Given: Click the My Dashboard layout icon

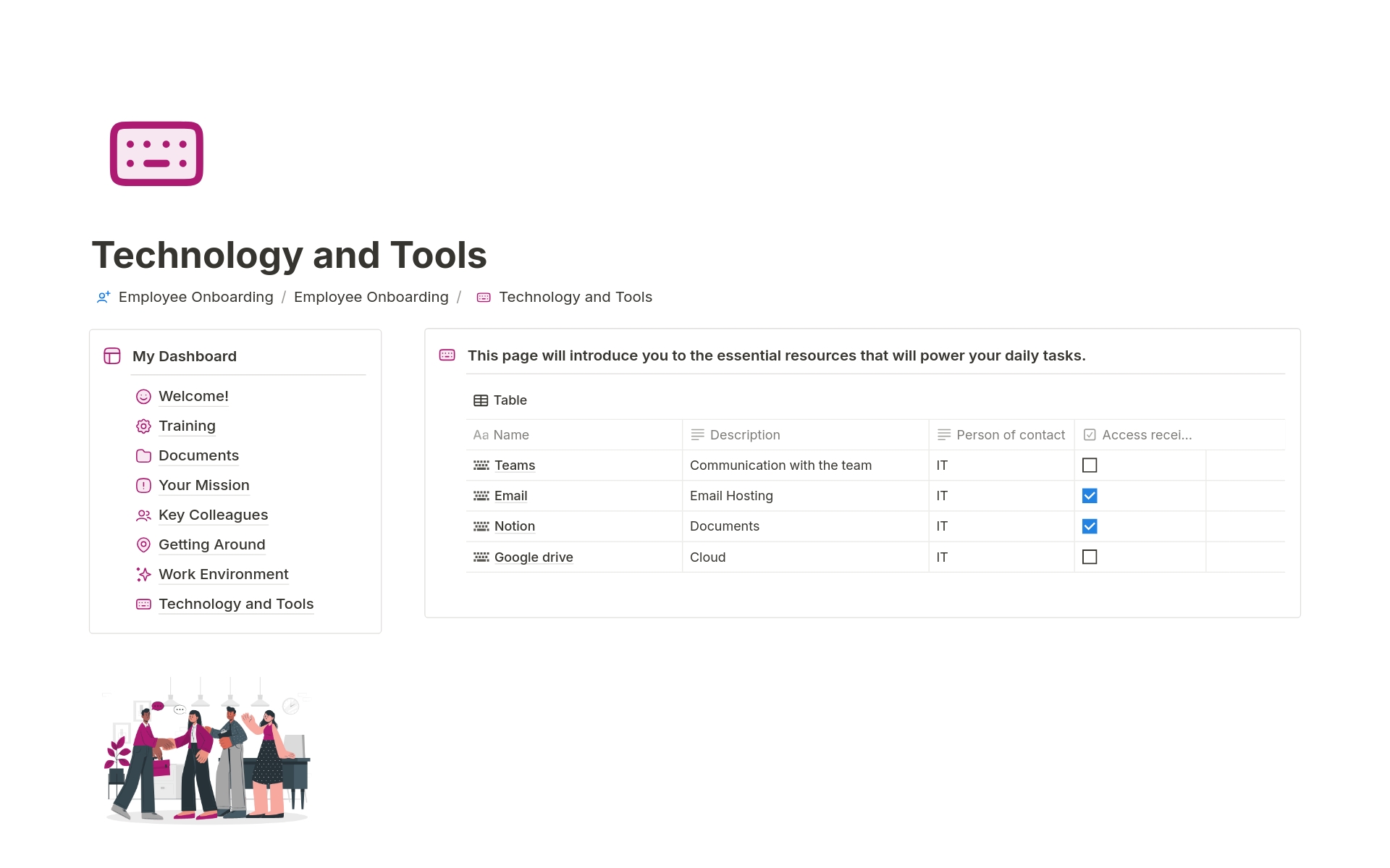Looking at the screenshot, I should (112, 356).
